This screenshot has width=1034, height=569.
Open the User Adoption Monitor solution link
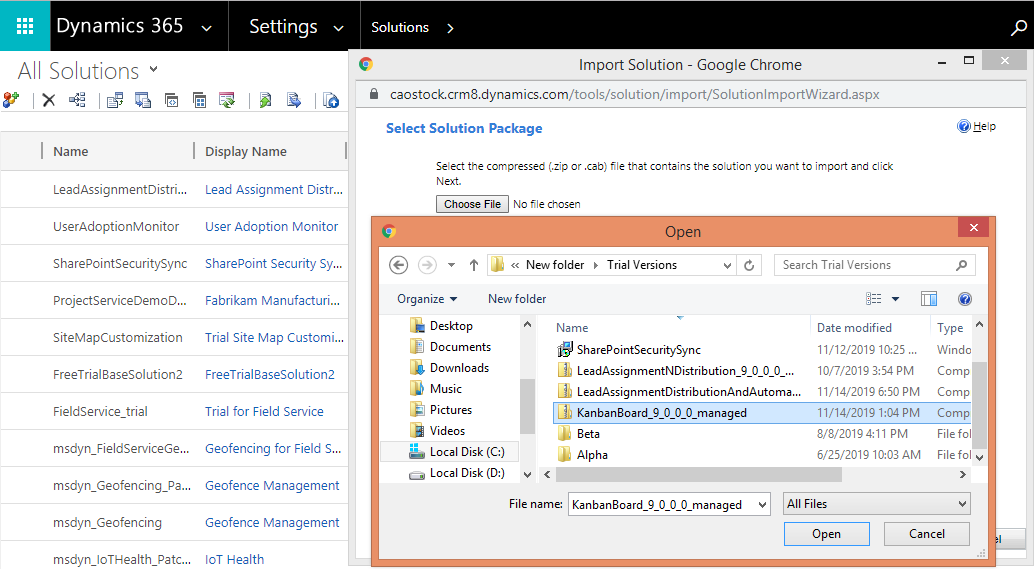(x=272, y=226)
